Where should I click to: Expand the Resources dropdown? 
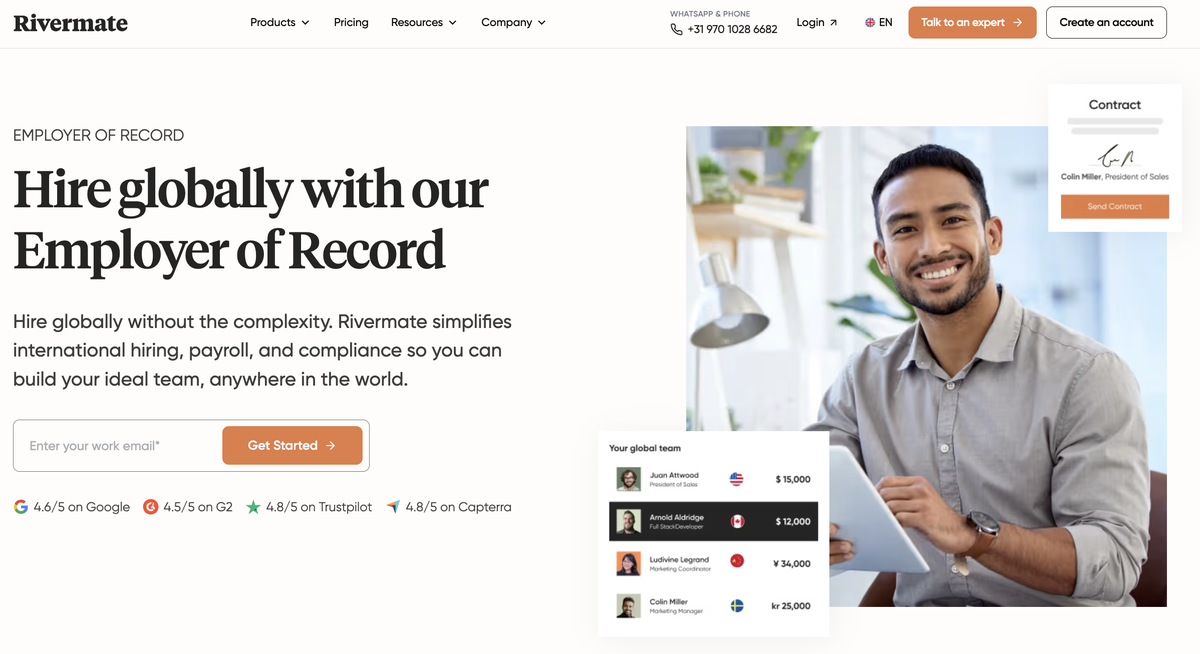424,22
